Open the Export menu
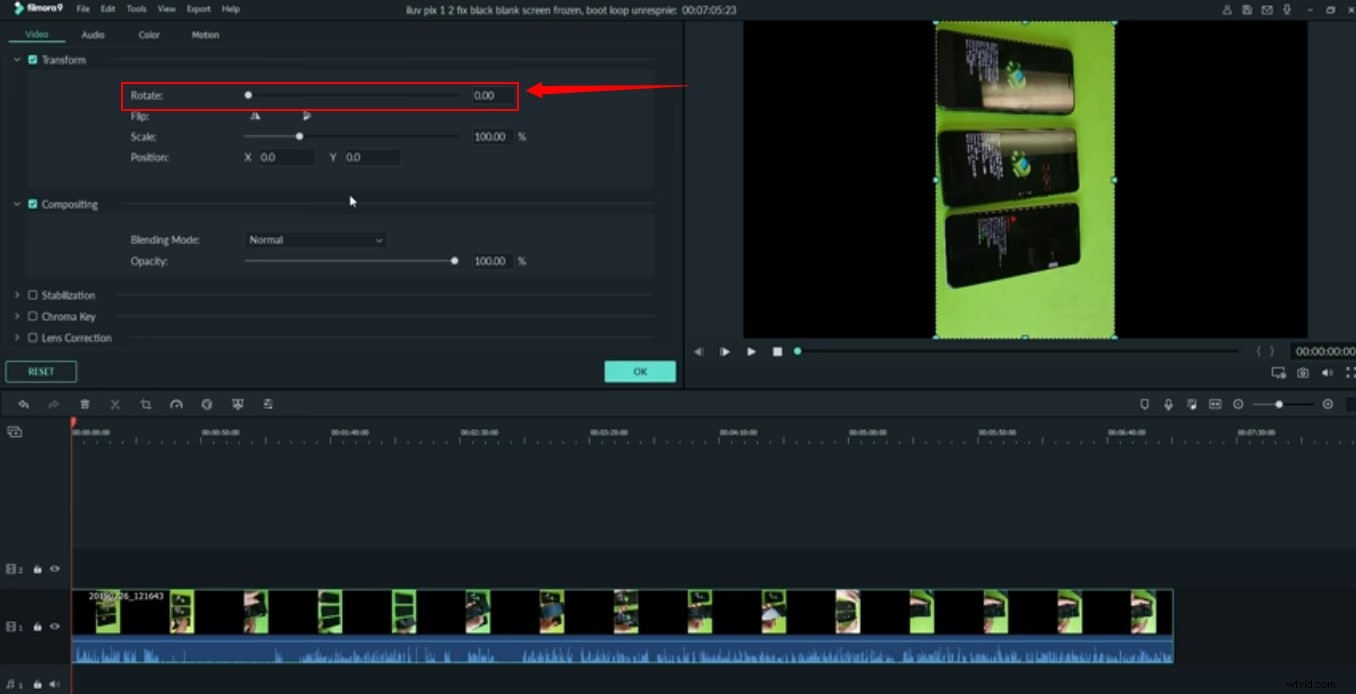 (198, 8)
